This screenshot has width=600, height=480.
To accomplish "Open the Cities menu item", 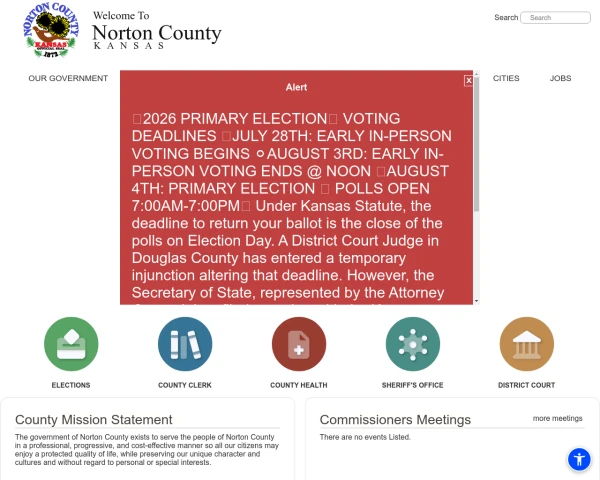I will [506, 78].
